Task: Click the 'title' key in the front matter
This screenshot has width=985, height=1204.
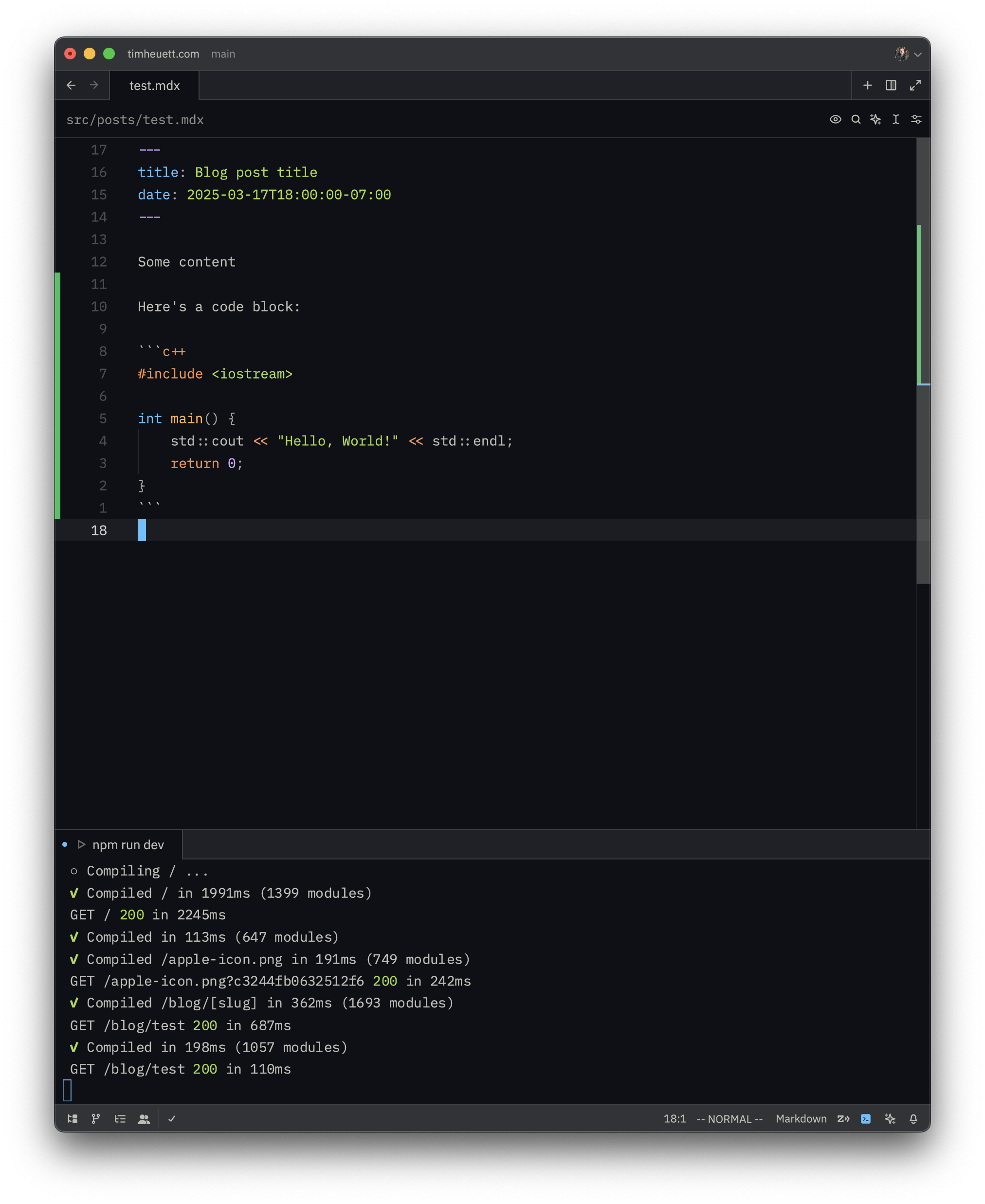Action: [x=158, y=172]
